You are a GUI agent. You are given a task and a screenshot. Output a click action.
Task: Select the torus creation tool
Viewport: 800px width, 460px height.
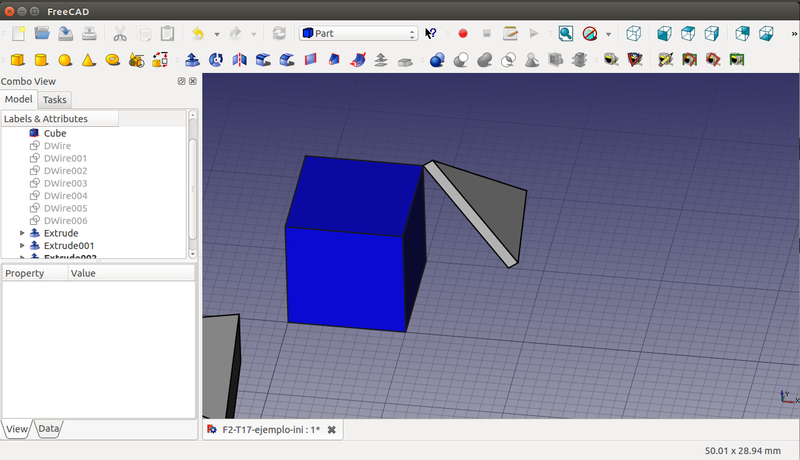[x=113, y=60]
